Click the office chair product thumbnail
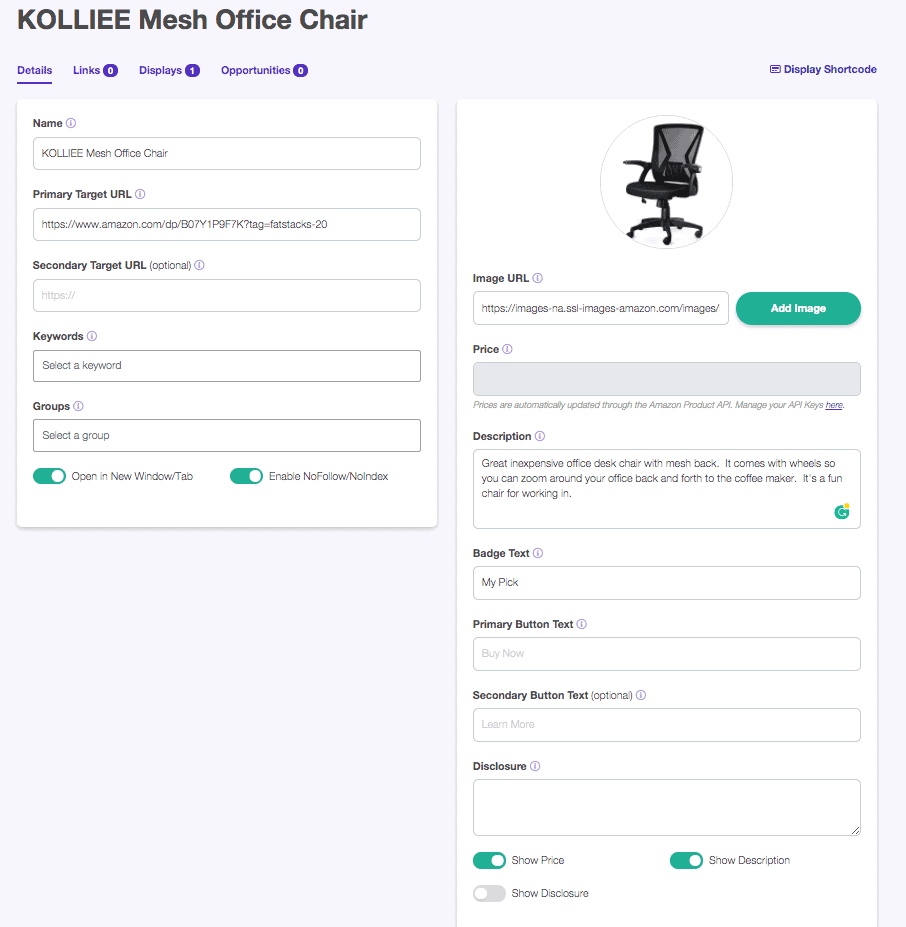 [x=666, y=182]
